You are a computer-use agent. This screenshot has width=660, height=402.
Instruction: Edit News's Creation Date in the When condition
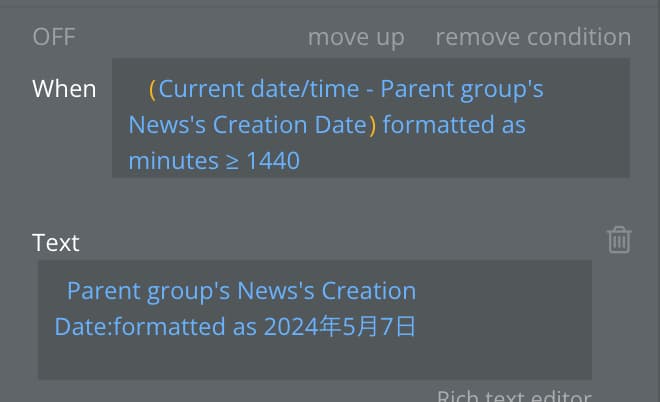(248, 125)
